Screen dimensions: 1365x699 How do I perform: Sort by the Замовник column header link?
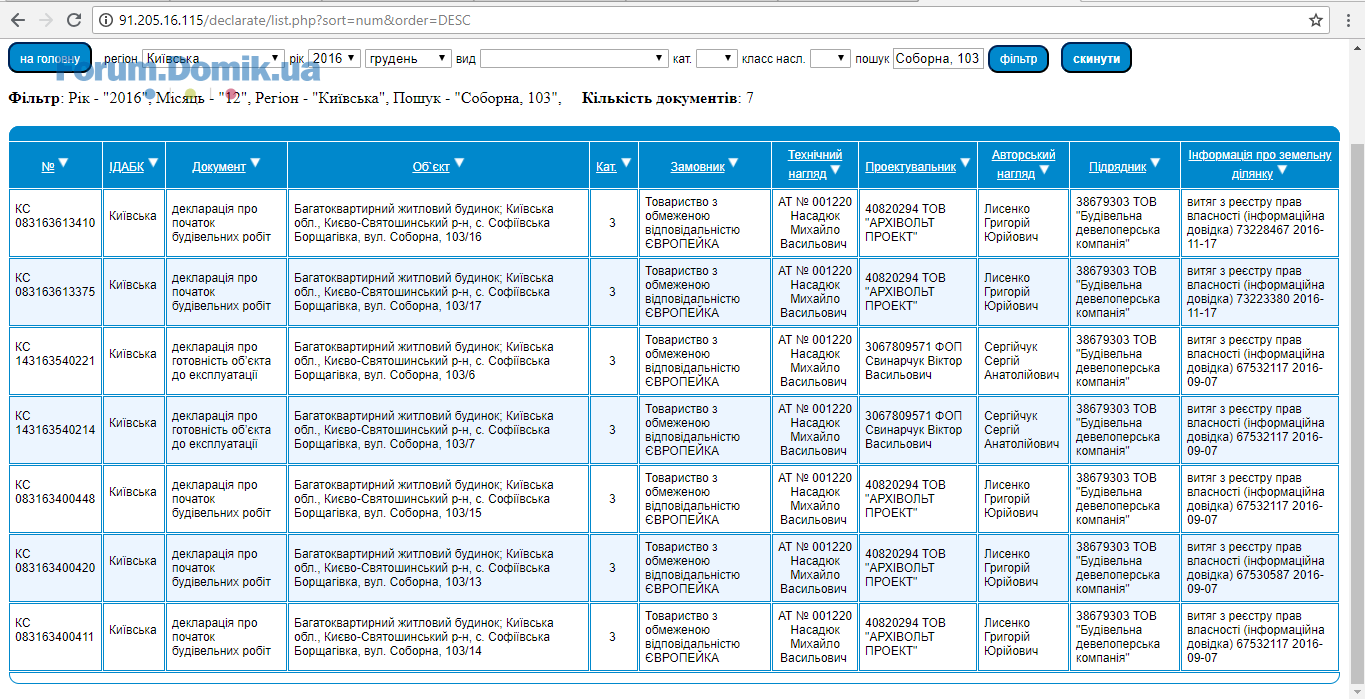(698, 167)
